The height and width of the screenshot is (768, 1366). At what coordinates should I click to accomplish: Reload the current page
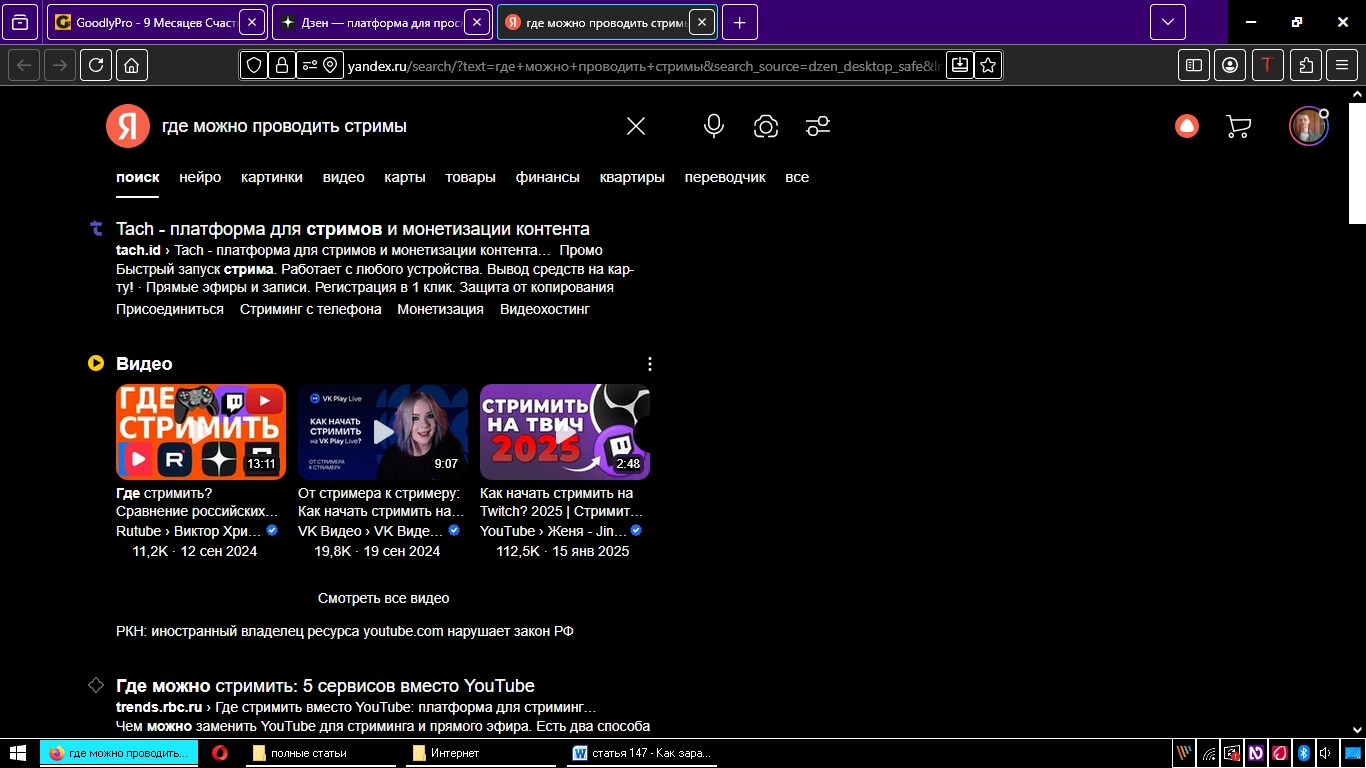(x=96, y=65)
